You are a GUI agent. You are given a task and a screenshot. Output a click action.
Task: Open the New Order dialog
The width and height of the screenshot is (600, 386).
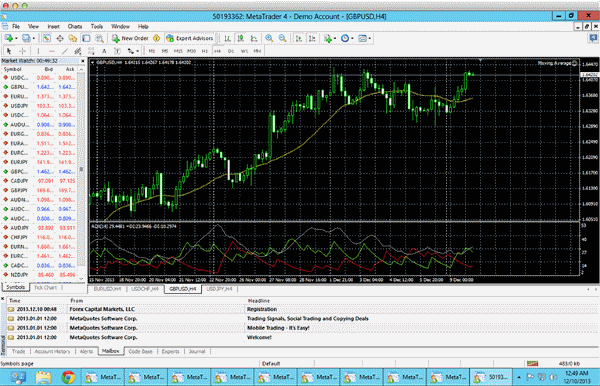[130, 38]
